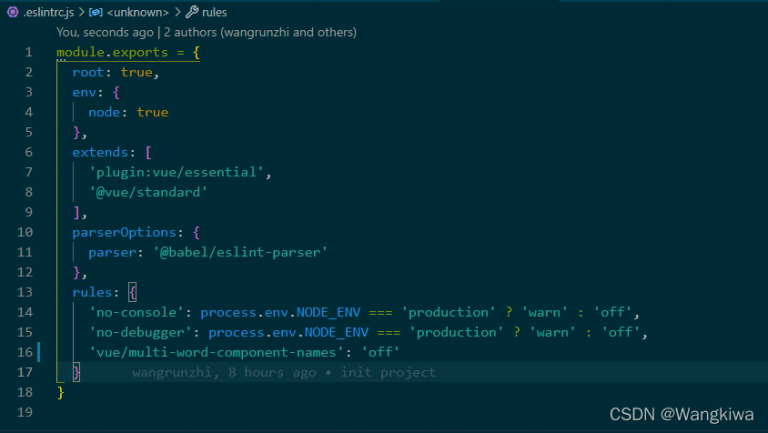This screenshot has width=768, height=433.
Task: Click the modified-line marker beside line 16
Action: tap(39, 352)
